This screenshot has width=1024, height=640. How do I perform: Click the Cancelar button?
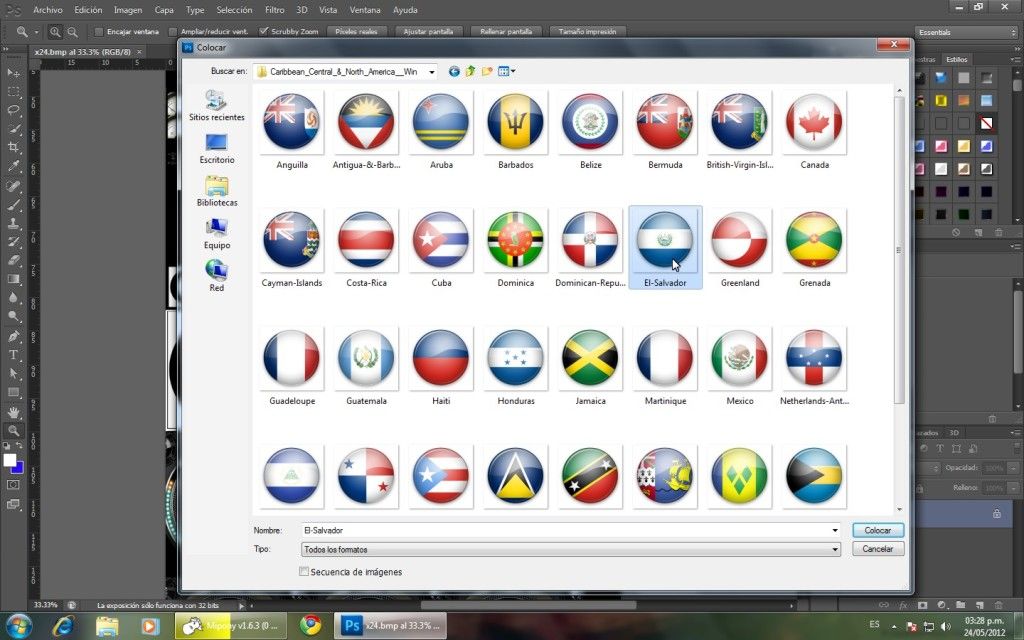click(878, 549)
